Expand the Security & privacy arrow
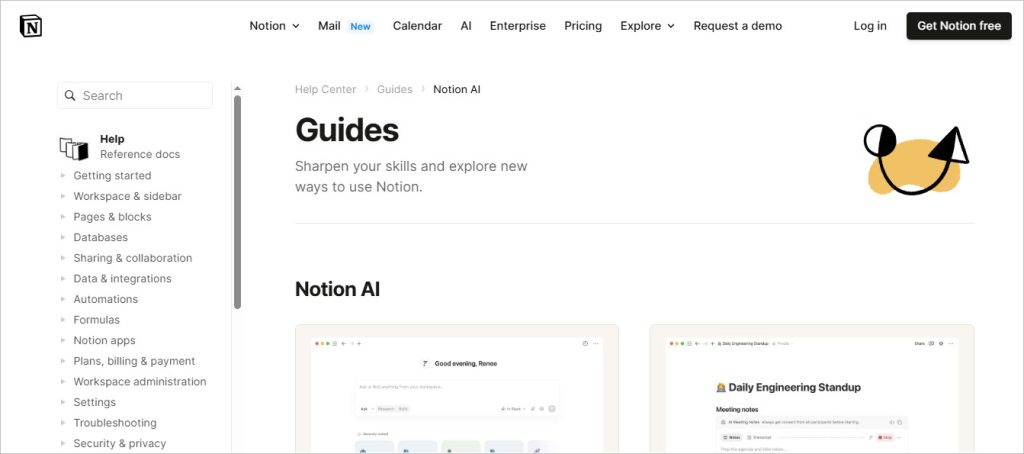The image size is (1024, 454). [x=63, y=443]
